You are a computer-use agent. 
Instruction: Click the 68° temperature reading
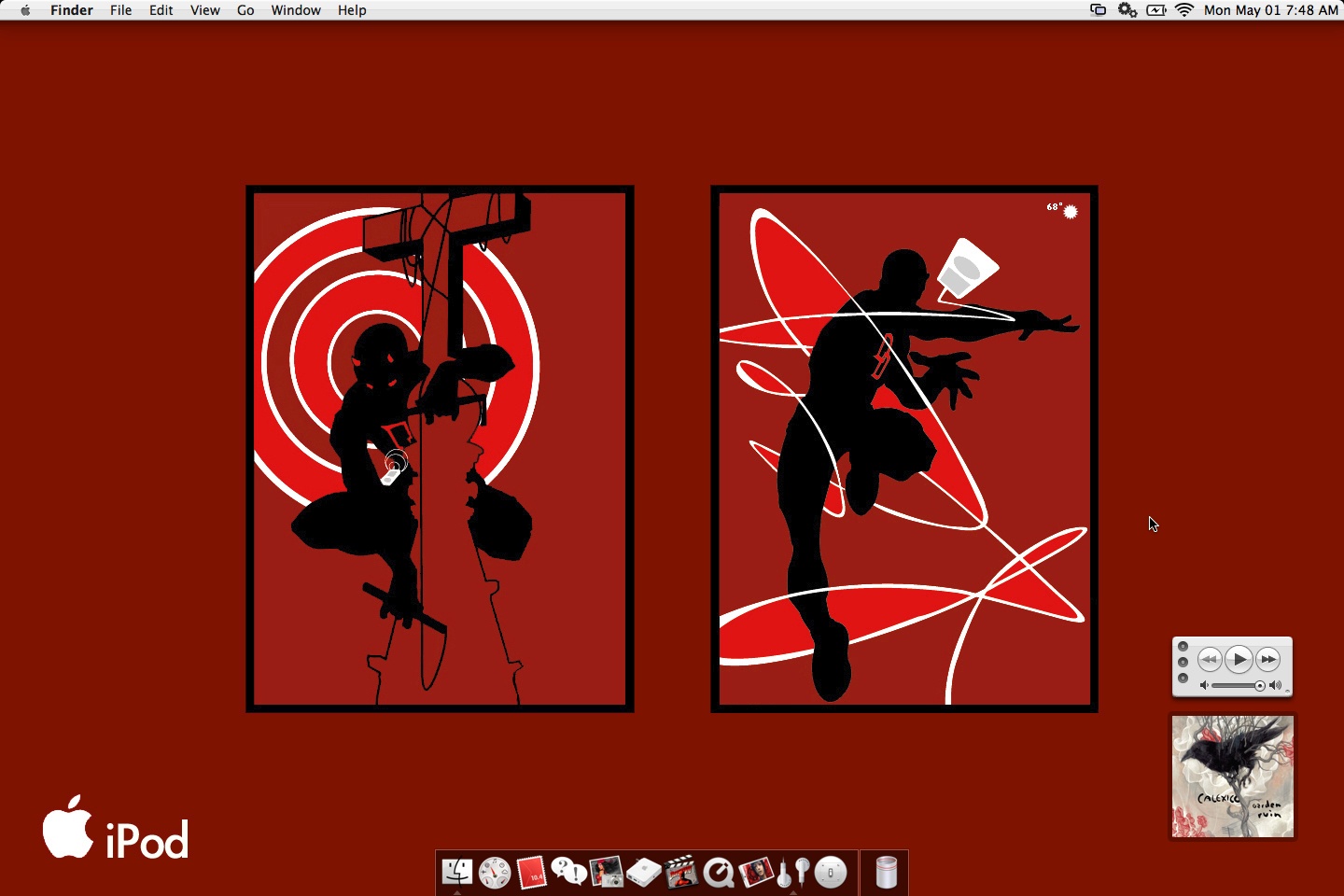tap(1054, 207)
